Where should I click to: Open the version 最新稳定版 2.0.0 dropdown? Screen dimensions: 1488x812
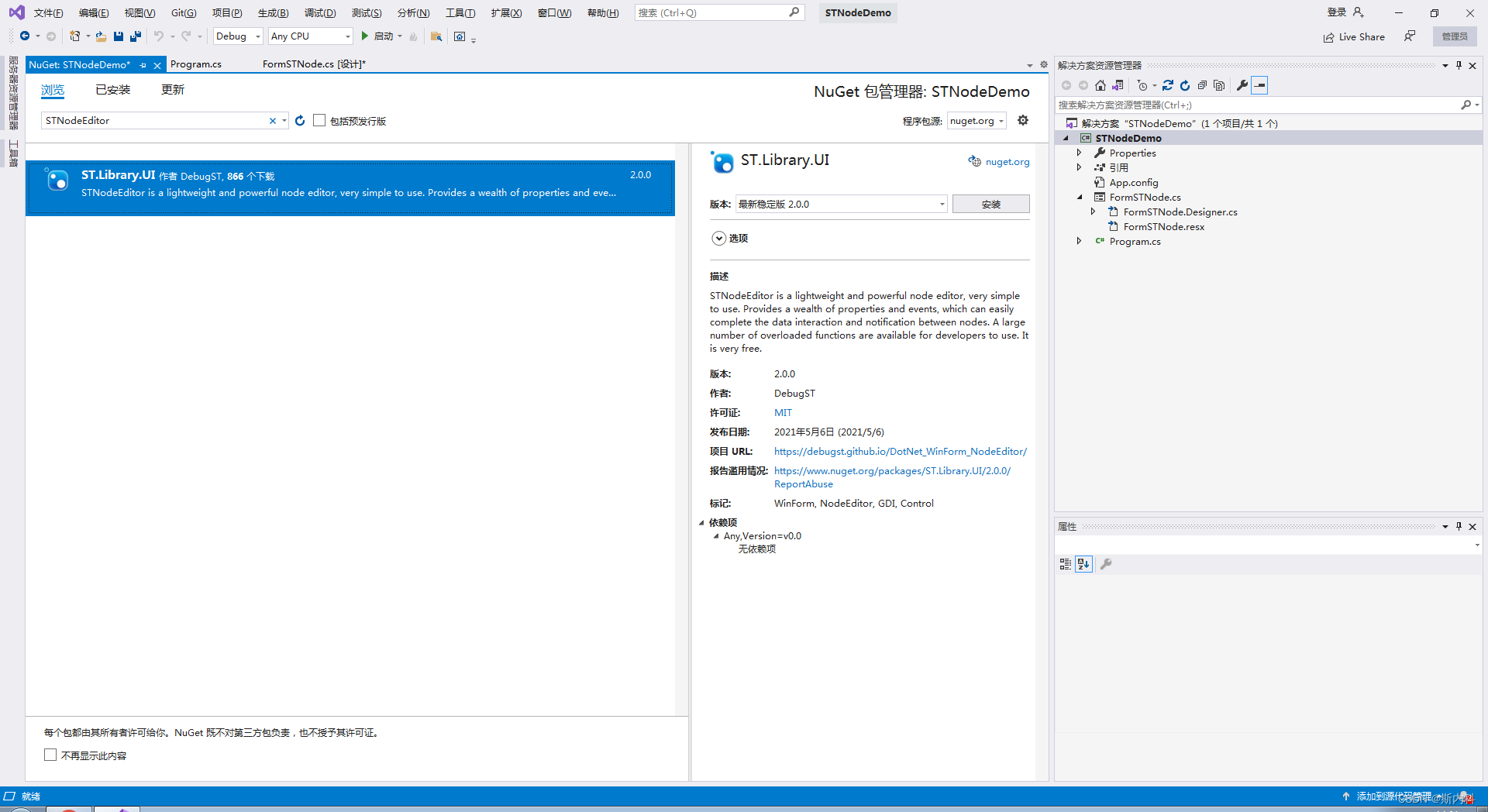(x=842, y=205)
